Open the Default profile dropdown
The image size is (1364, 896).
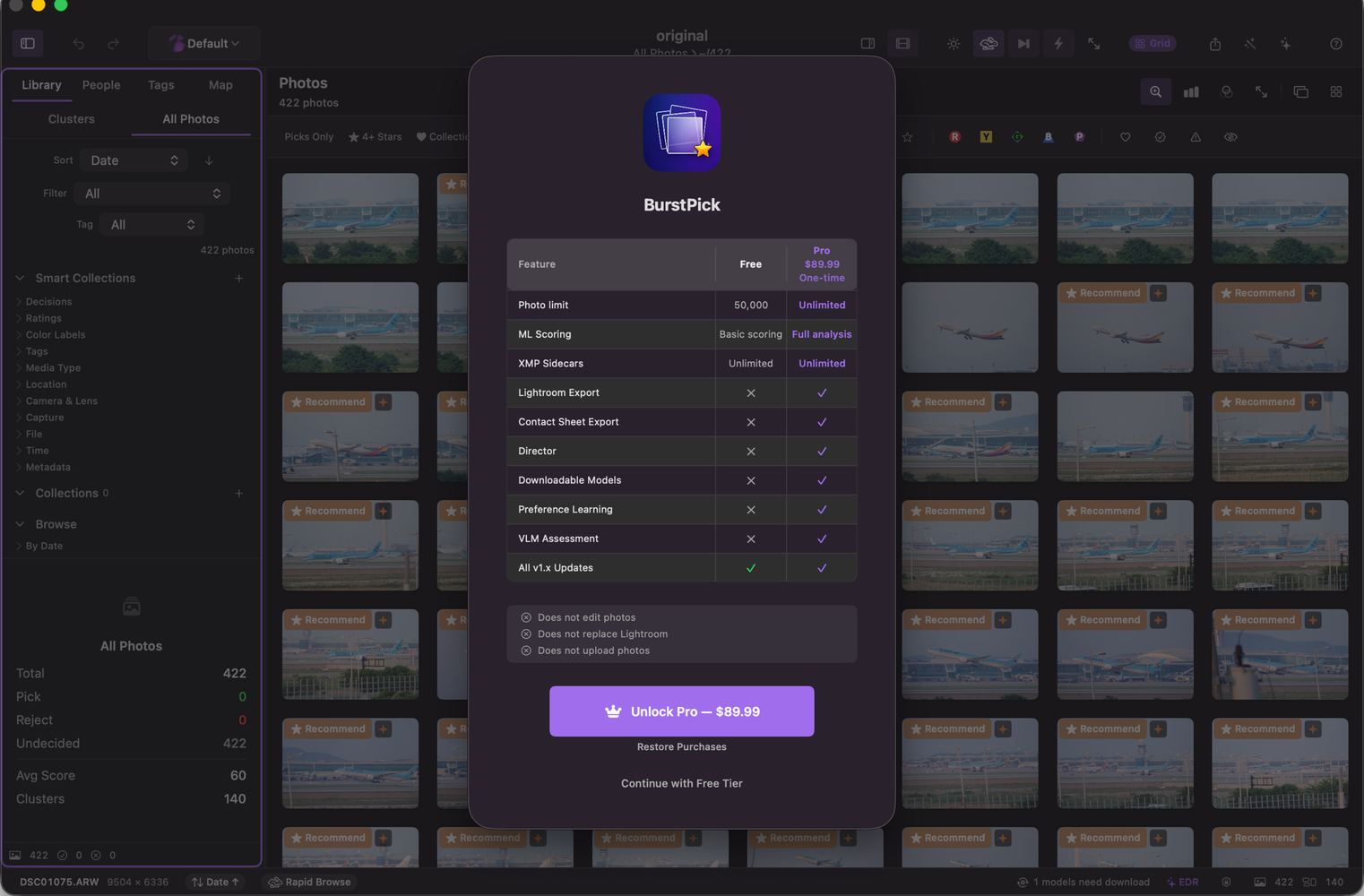coord(204,43)
